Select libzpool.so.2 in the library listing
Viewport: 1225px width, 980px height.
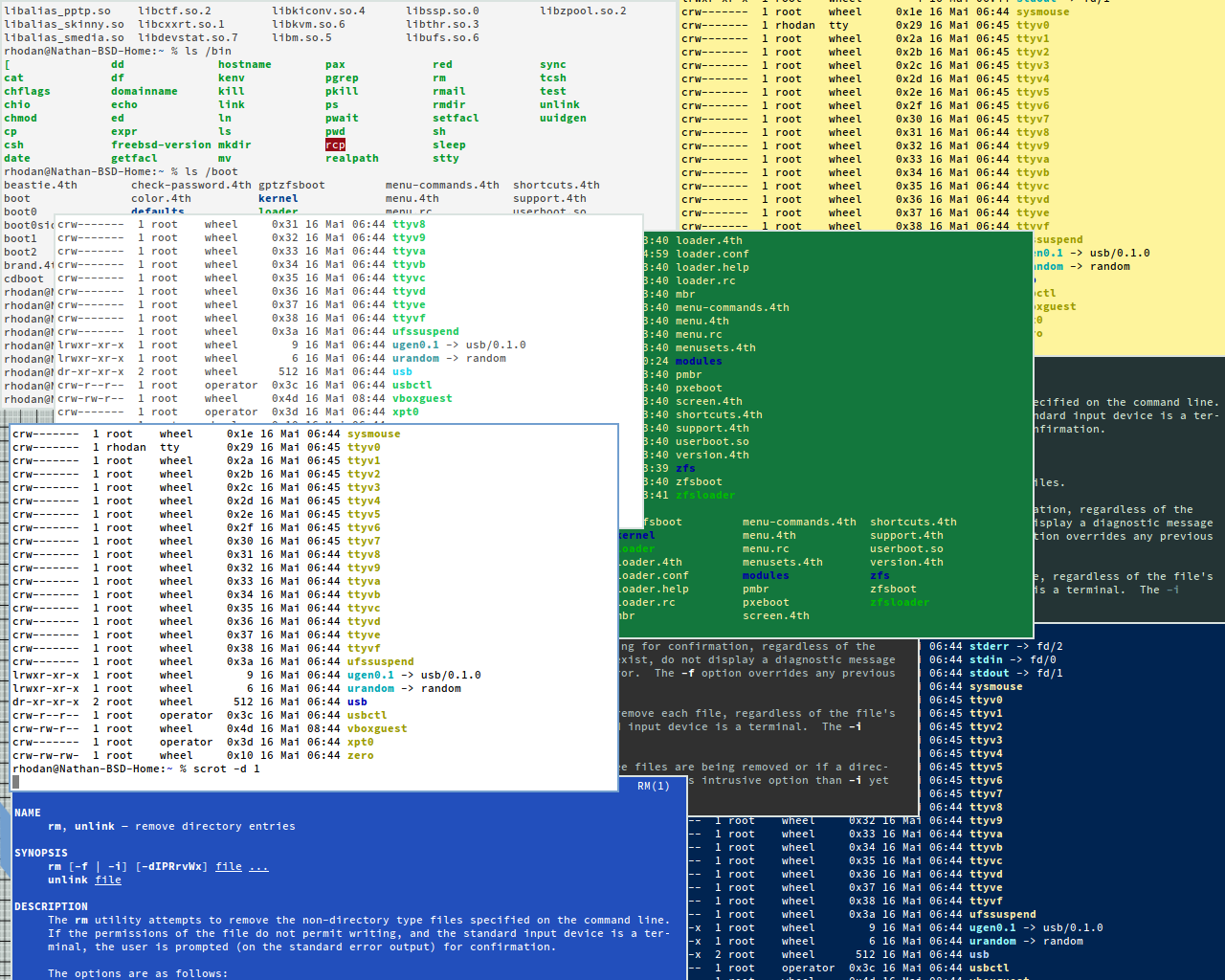point(583,11)
